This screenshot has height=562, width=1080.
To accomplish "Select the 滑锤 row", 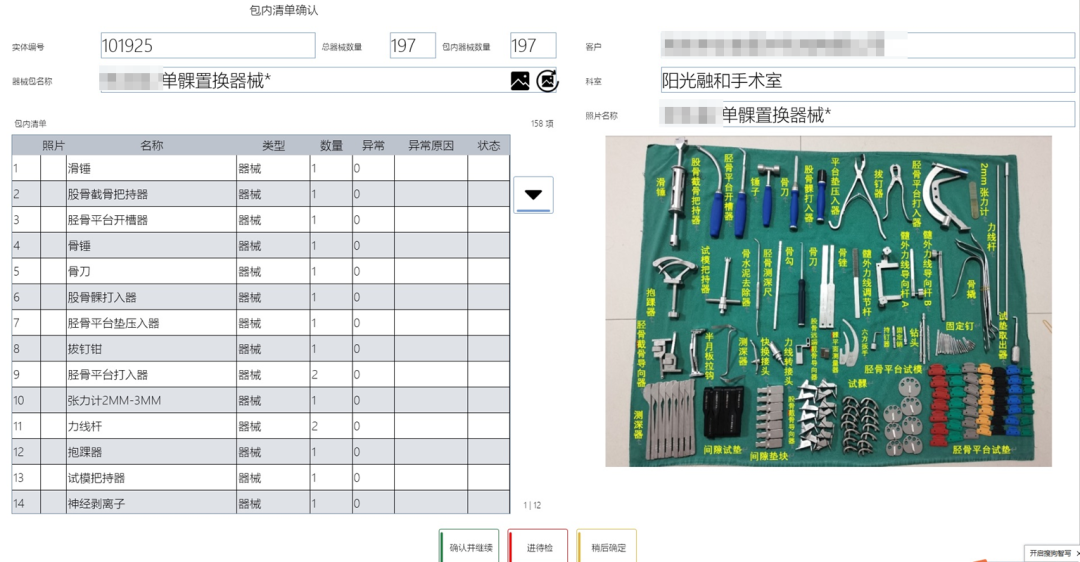I will click(261, 169).
